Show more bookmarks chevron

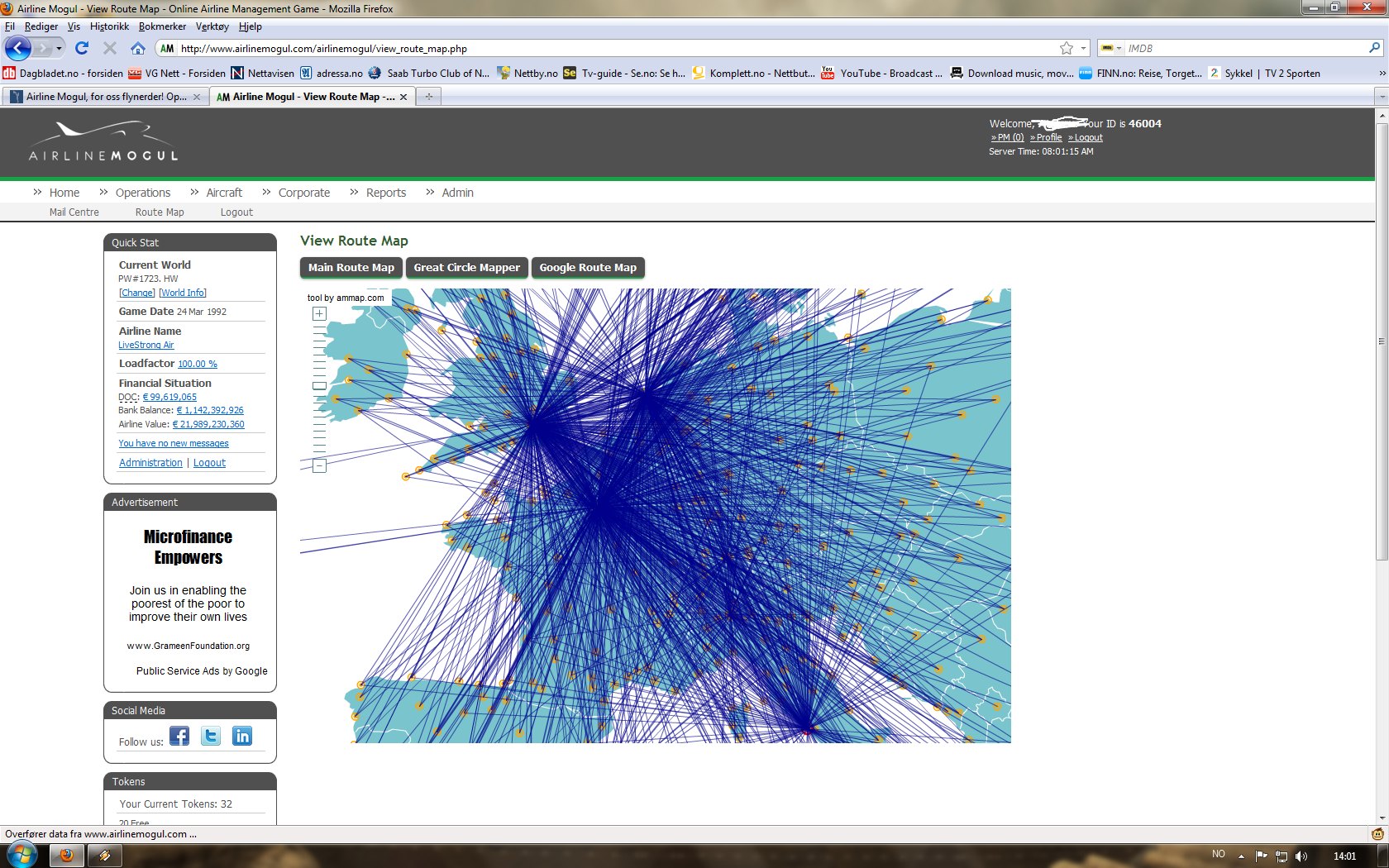pyautogui.click(x=1382, y=73)
